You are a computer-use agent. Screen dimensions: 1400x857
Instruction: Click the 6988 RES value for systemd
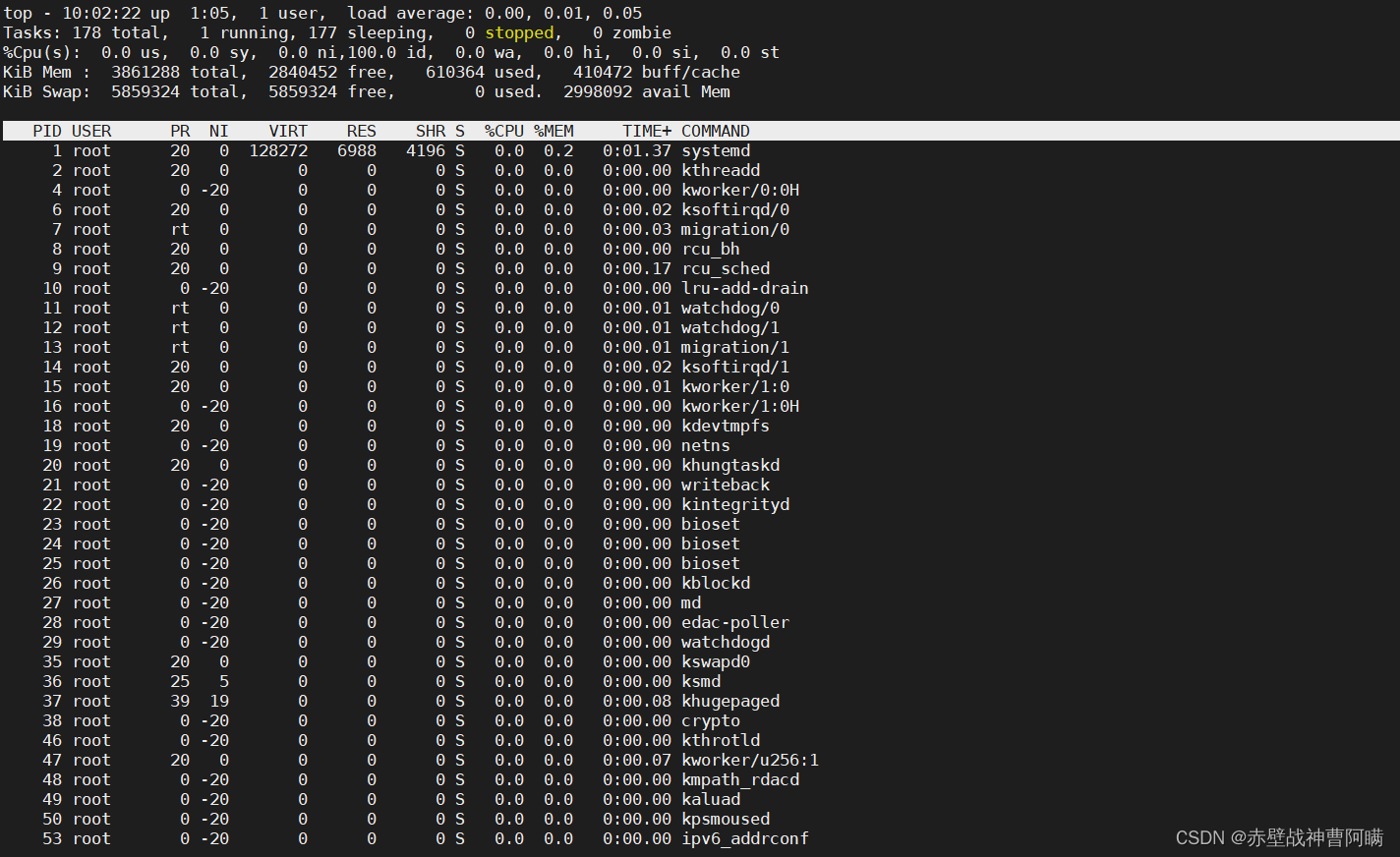point(357,150)
